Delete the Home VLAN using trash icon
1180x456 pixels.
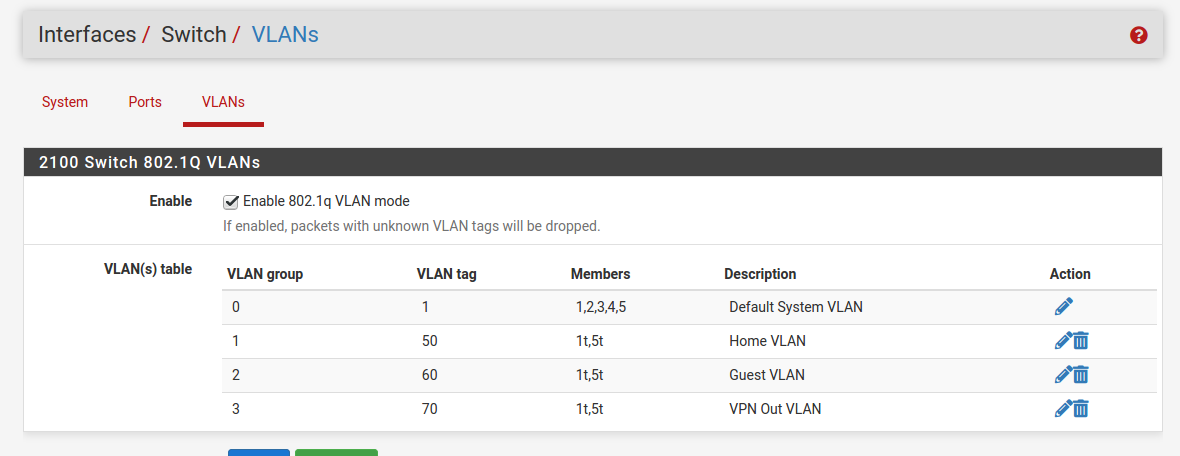(1081, 341)
